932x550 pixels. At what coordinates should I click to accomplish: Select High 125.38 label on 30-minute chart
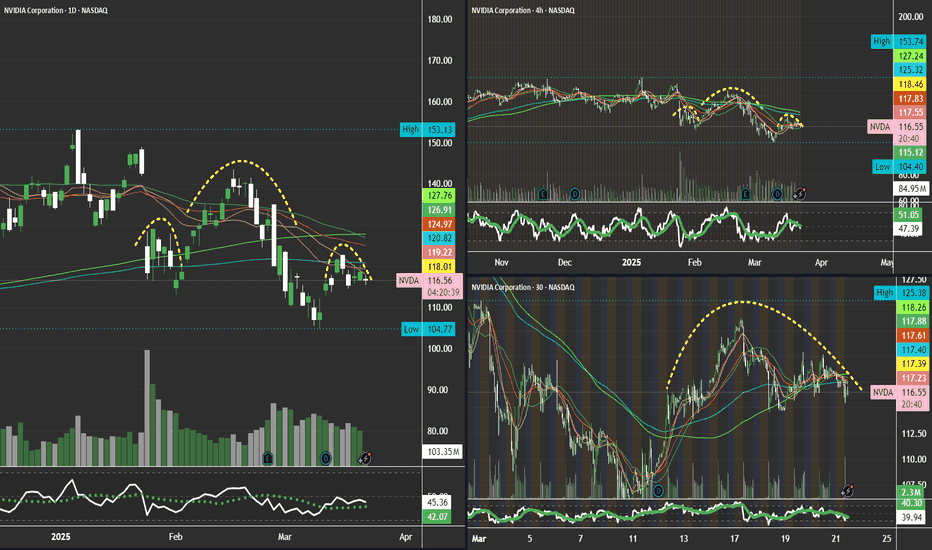(901, 293)
